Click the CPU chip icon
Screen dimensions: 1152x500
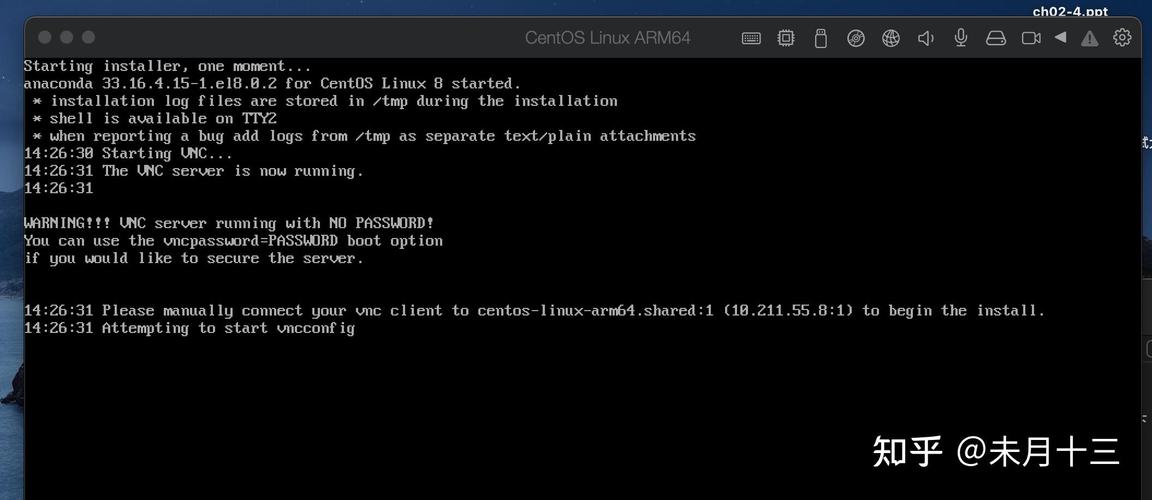786,38
